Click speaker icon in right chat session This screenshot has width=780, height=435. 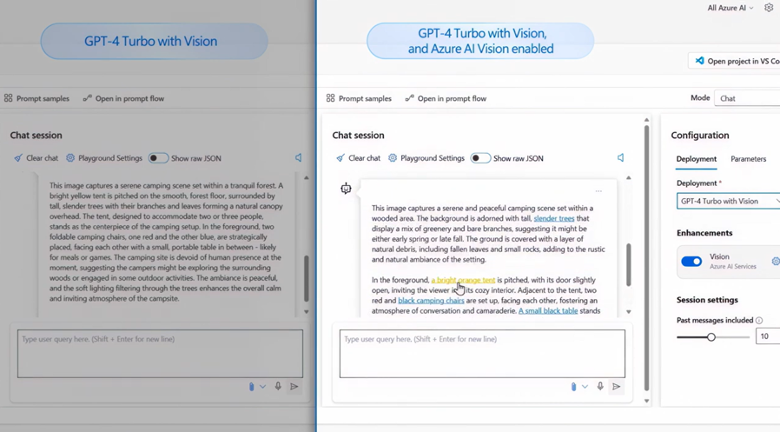(x=621, y=158)
